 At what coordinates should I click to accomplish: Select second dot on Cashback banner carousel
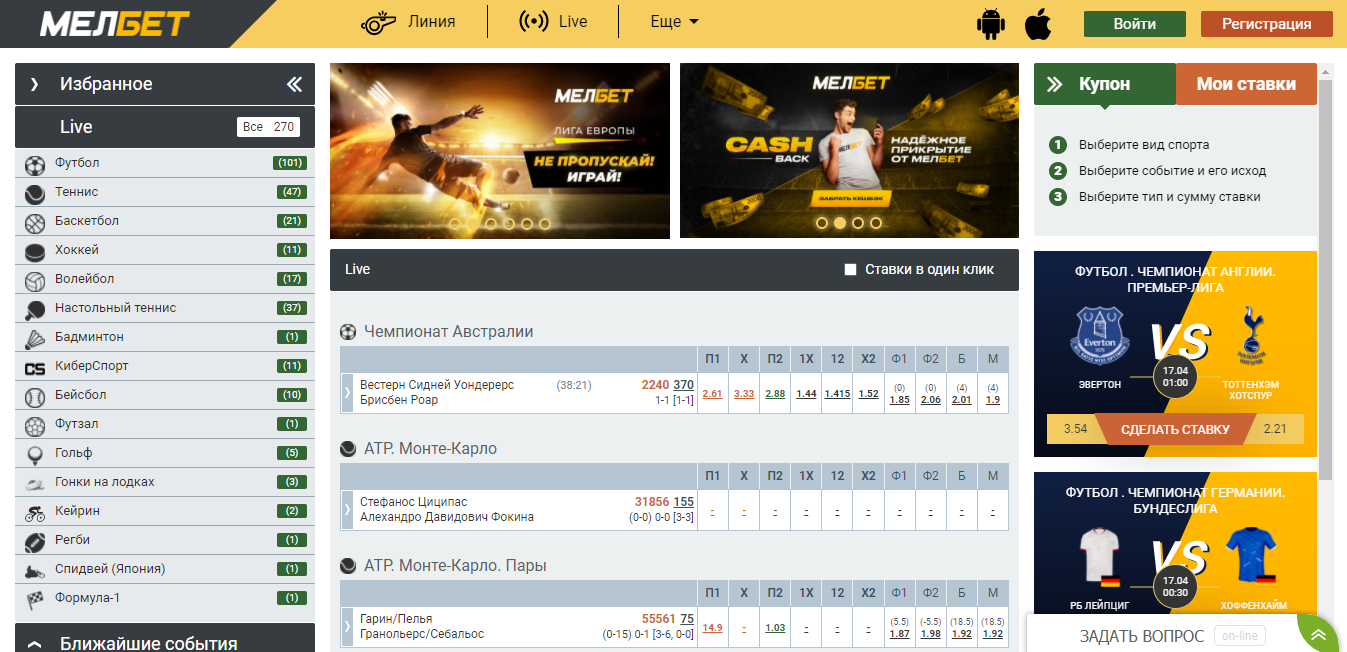pos(840,224)
